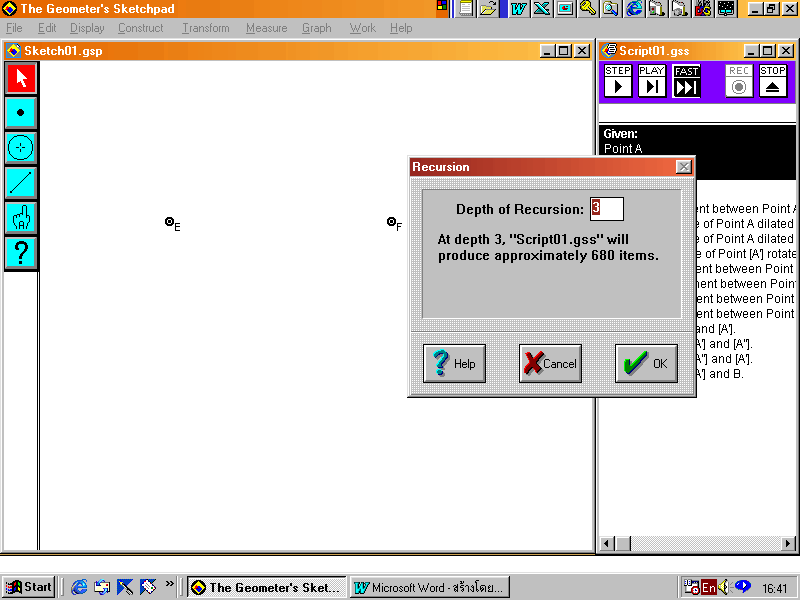The image size is (800, 600).
Task: Launch Internet Explorer from quick launch
Action: tap(79, 587)
